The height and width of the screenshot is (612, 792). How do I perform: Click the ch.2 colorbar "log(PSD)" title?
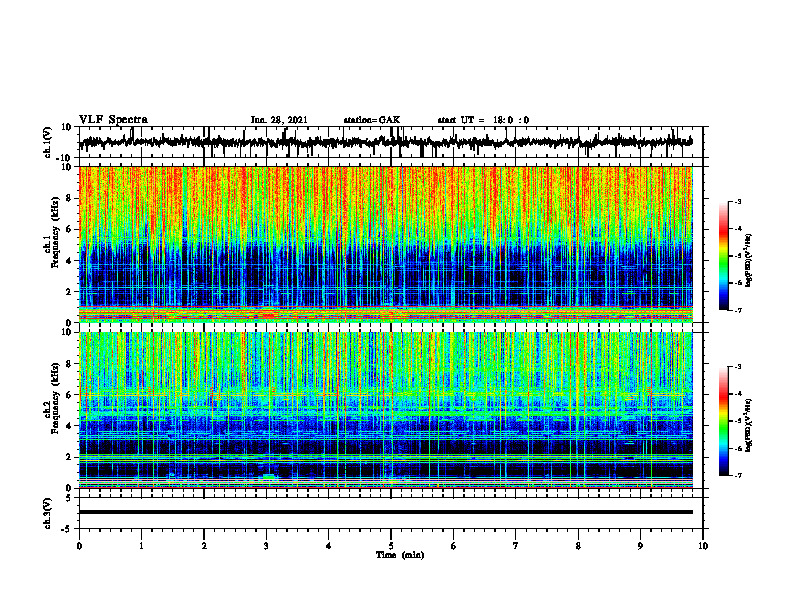pos(749,425)
